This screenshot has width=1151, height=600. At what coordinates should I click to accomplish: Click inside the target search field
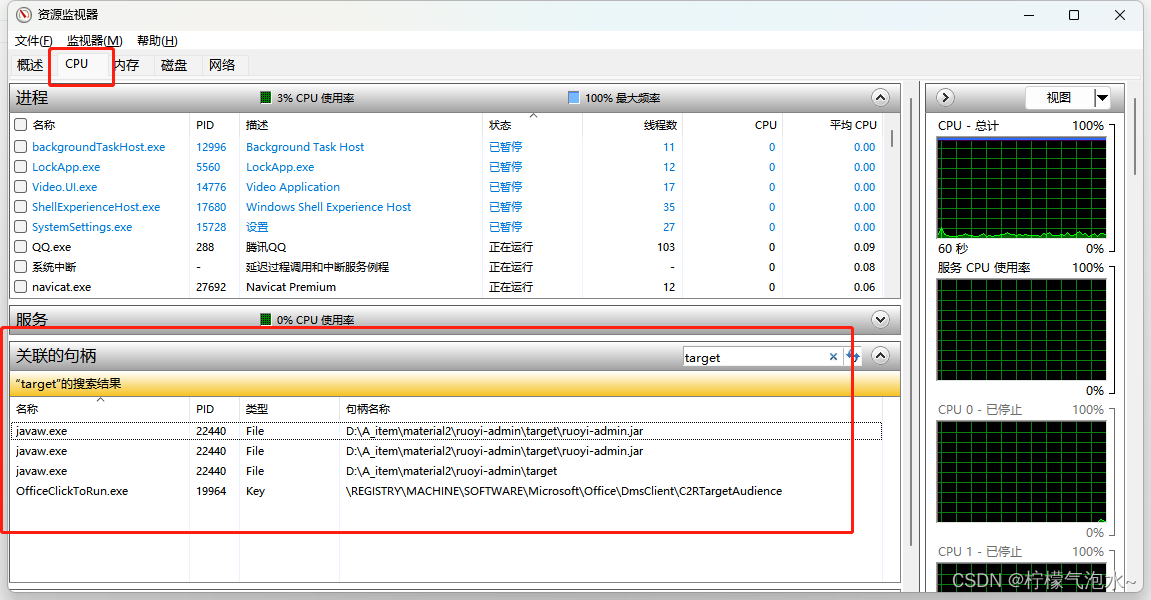click(750, 357)
